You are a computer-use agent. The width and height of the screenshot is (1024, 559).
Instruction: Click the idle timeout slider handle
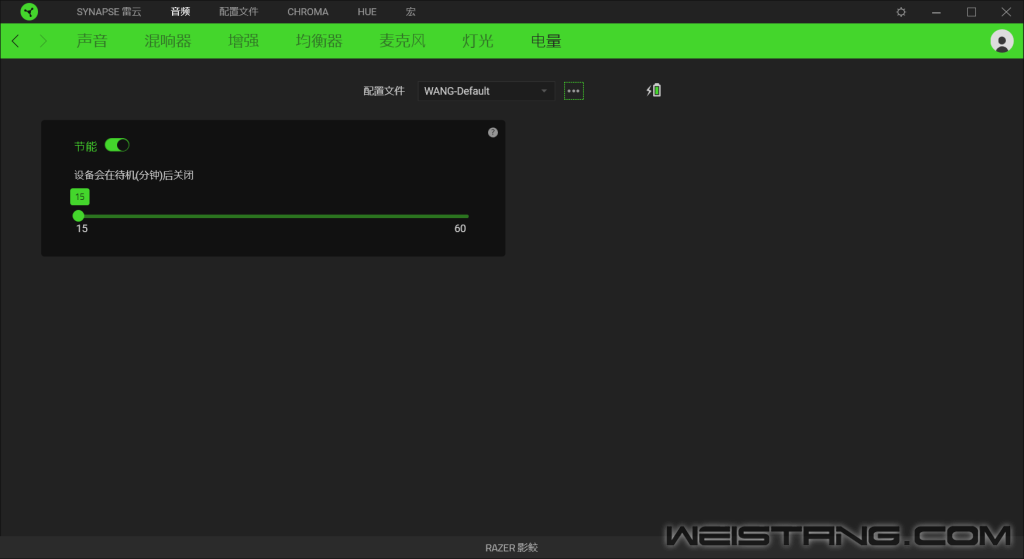(x=78, y=216)
